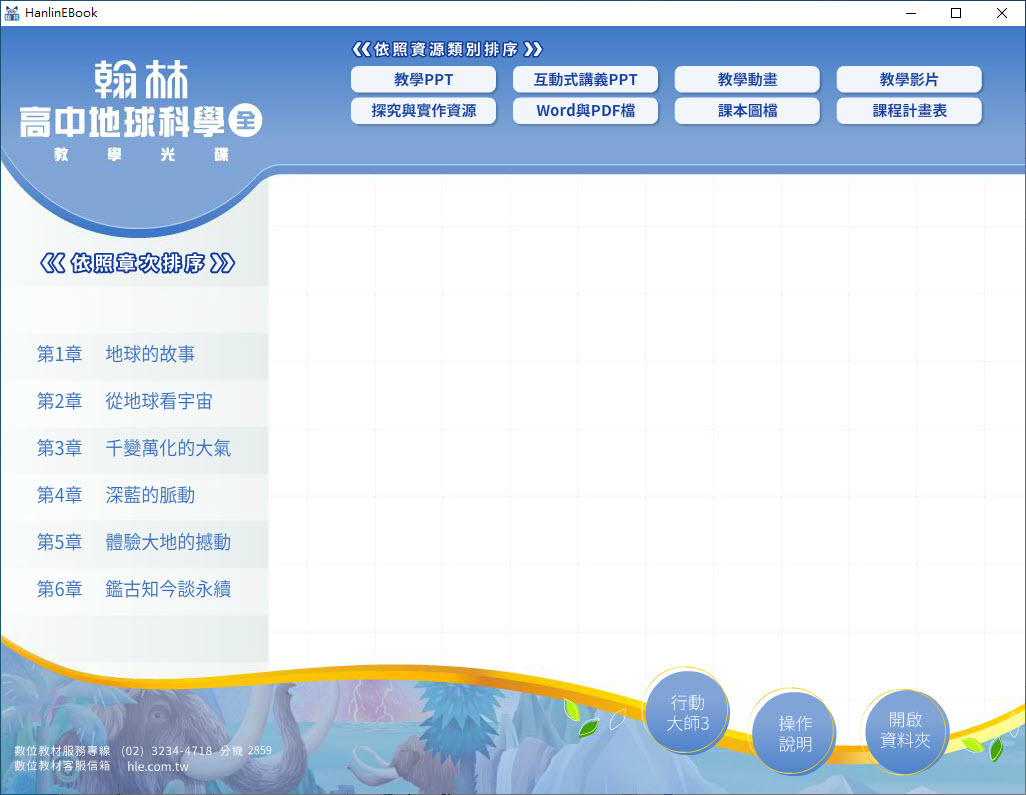Click the 開啟資料夾 open folder circle
The width and height of the screenshot is (1026, 795).
(905, 730)
